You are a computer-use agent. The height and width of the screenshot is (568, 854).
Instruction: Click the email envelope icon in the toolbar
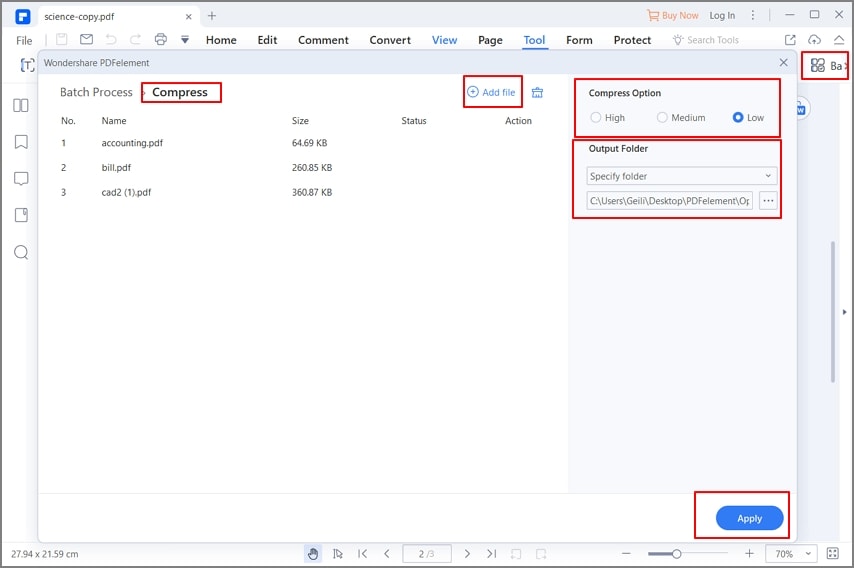point(86,39)
